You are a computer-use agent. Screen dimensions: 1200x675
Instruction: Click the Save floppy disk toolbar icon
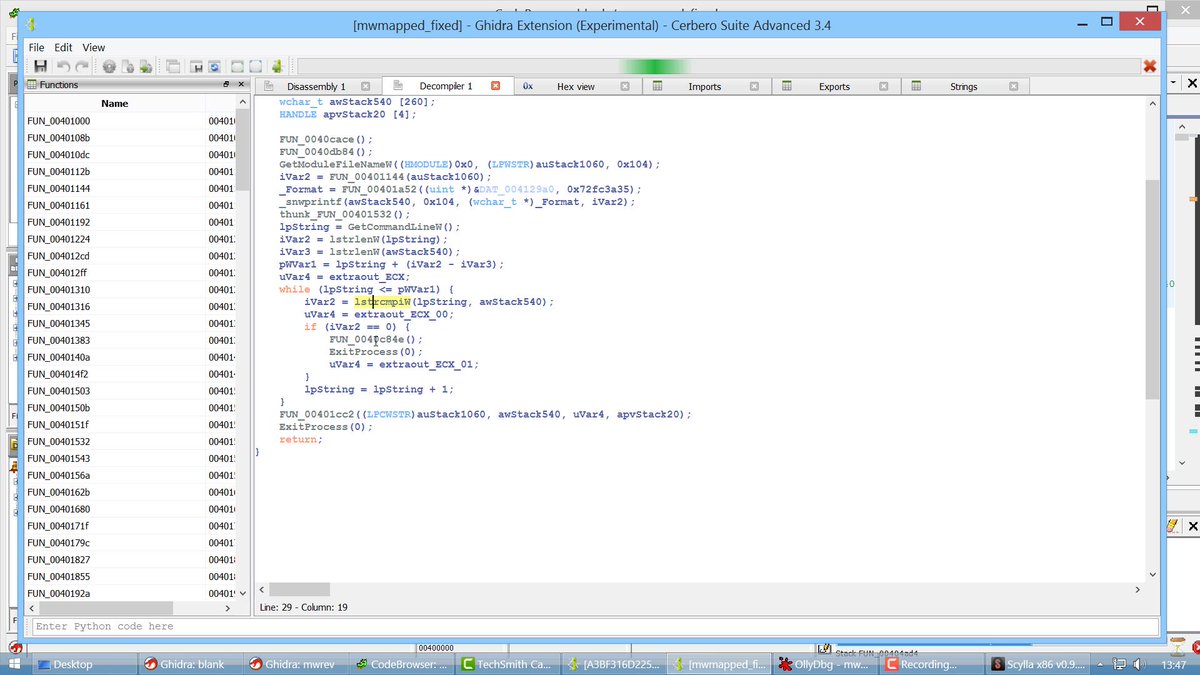40,66
